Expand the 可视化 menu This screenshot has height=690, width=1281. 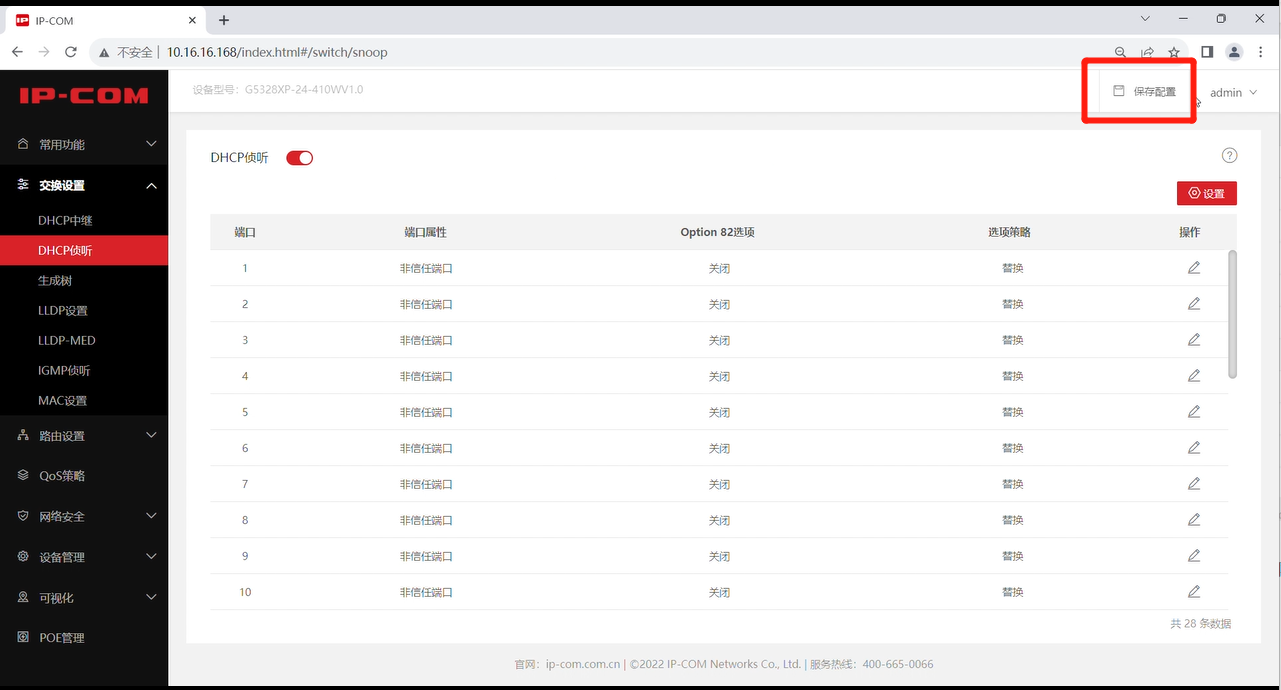pyautogui.click(x=84, y=597)
